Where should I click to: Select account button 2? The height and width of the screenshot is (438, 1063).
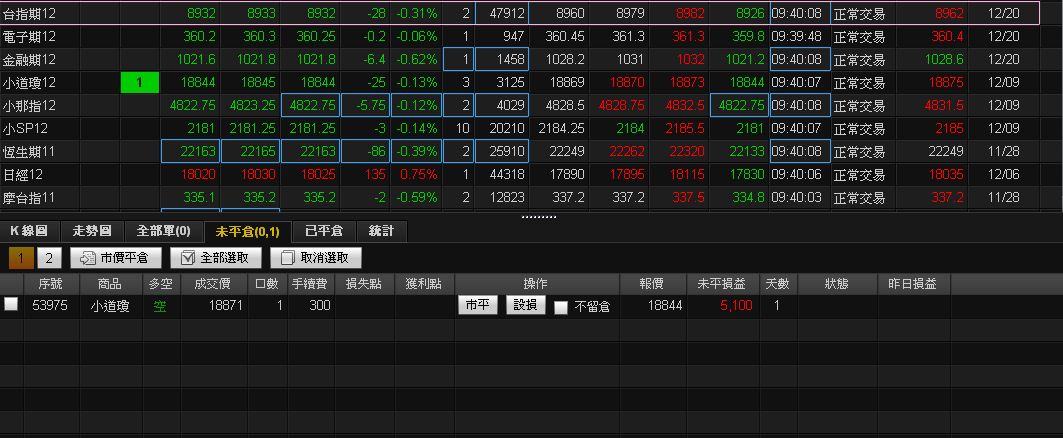click(49, 258)
